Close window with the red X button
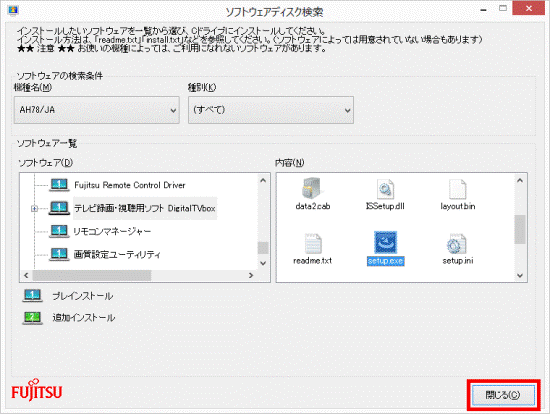Image resolution: width=550 pixels, height=414 pixels. coord(529,8)
